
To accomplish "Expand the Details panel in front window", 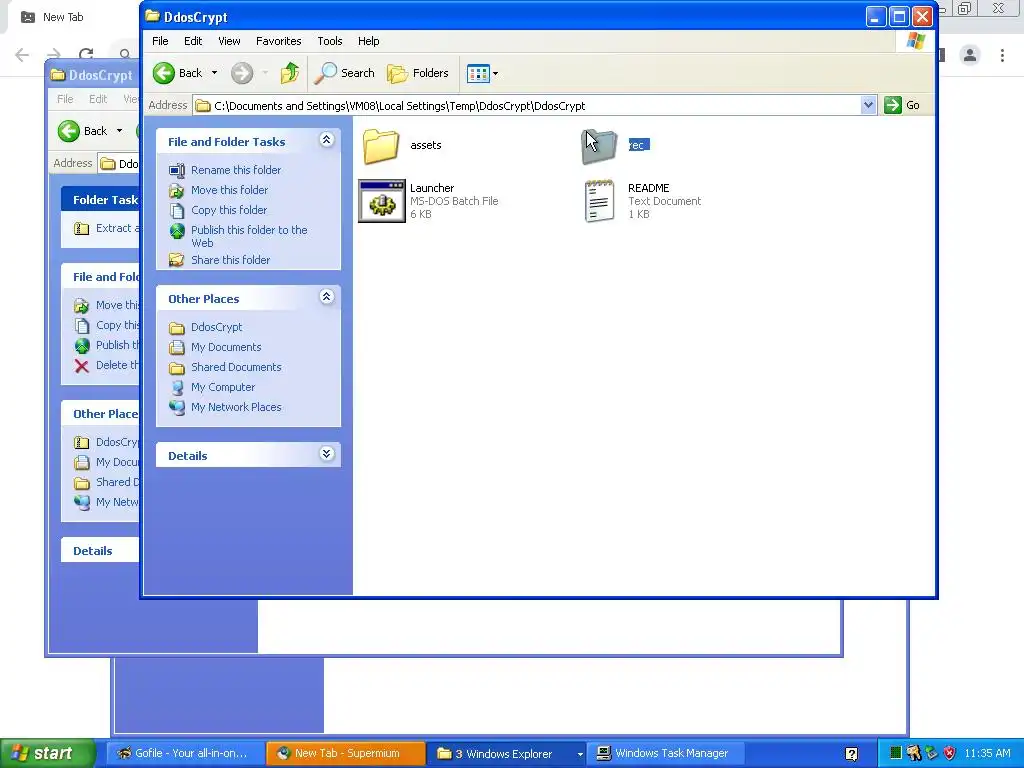I will point(327,454).
